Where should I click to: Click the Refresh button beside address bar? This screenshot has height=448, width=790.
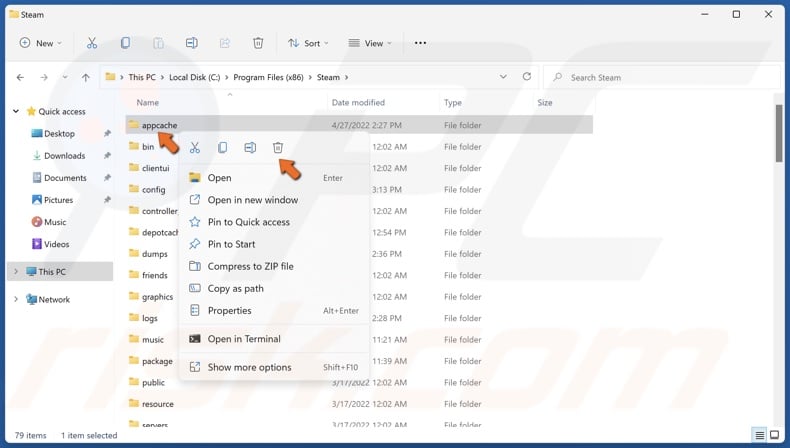[527, 77]
